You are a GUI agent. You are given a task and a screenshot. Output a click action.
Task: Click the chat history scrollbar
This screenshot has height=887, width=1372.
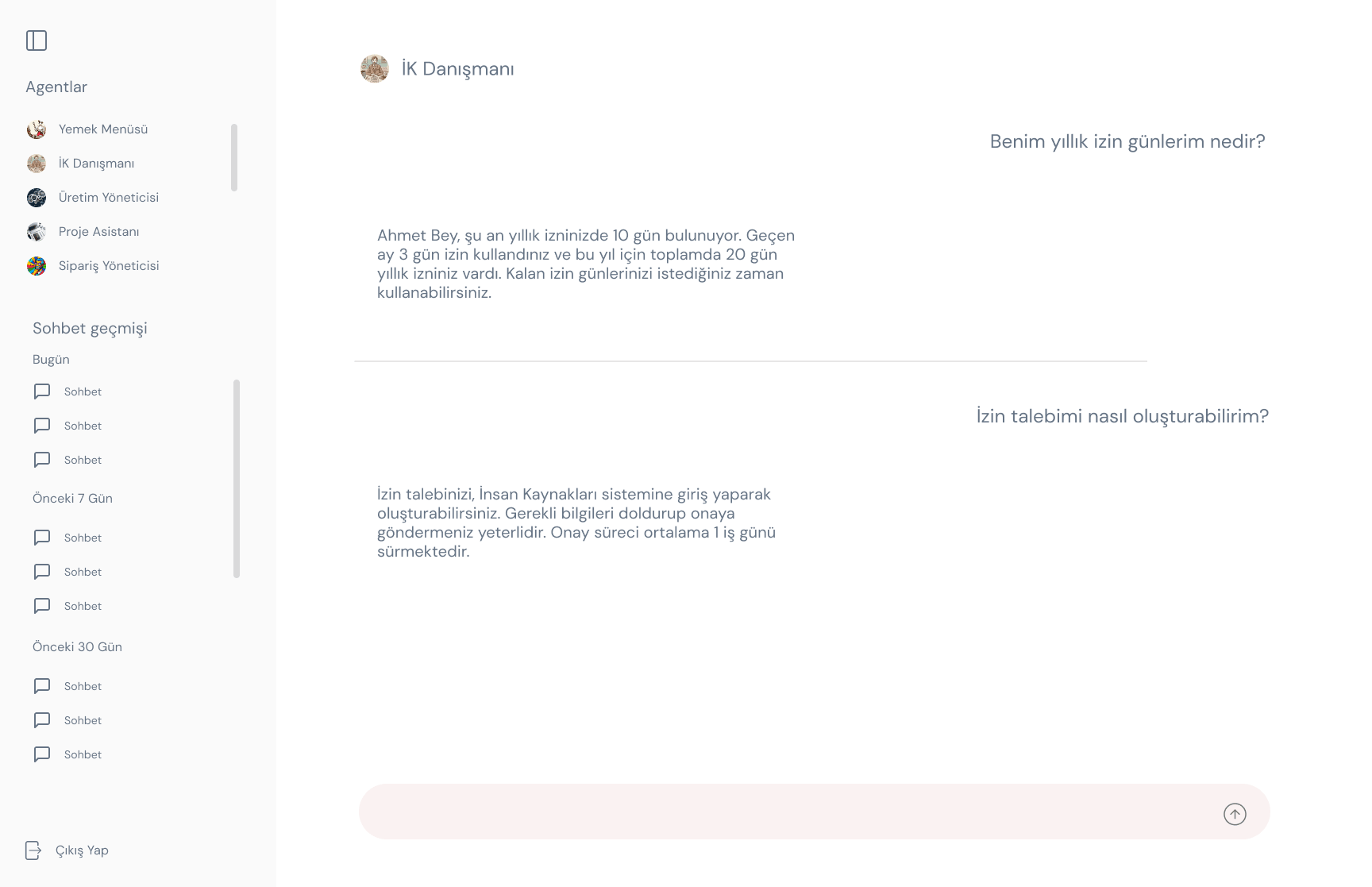[x=237, y=479]
